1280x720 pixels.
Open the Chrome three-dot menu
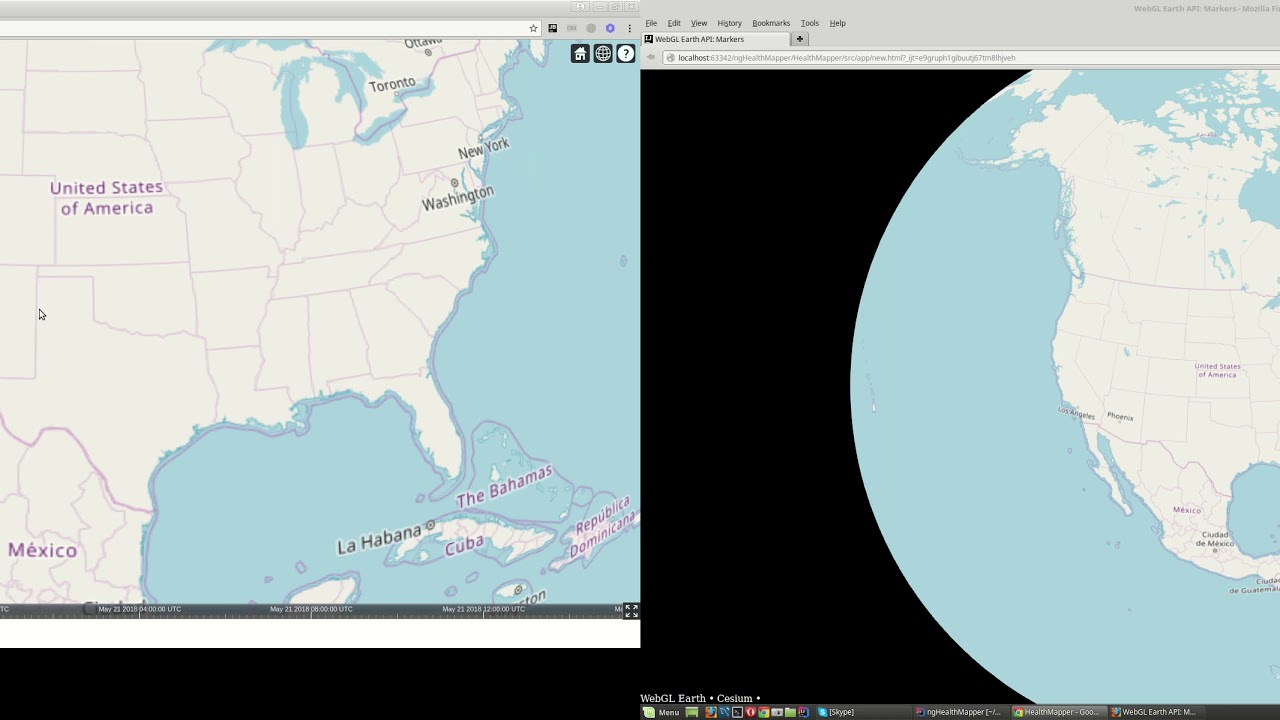click(630, 28)
